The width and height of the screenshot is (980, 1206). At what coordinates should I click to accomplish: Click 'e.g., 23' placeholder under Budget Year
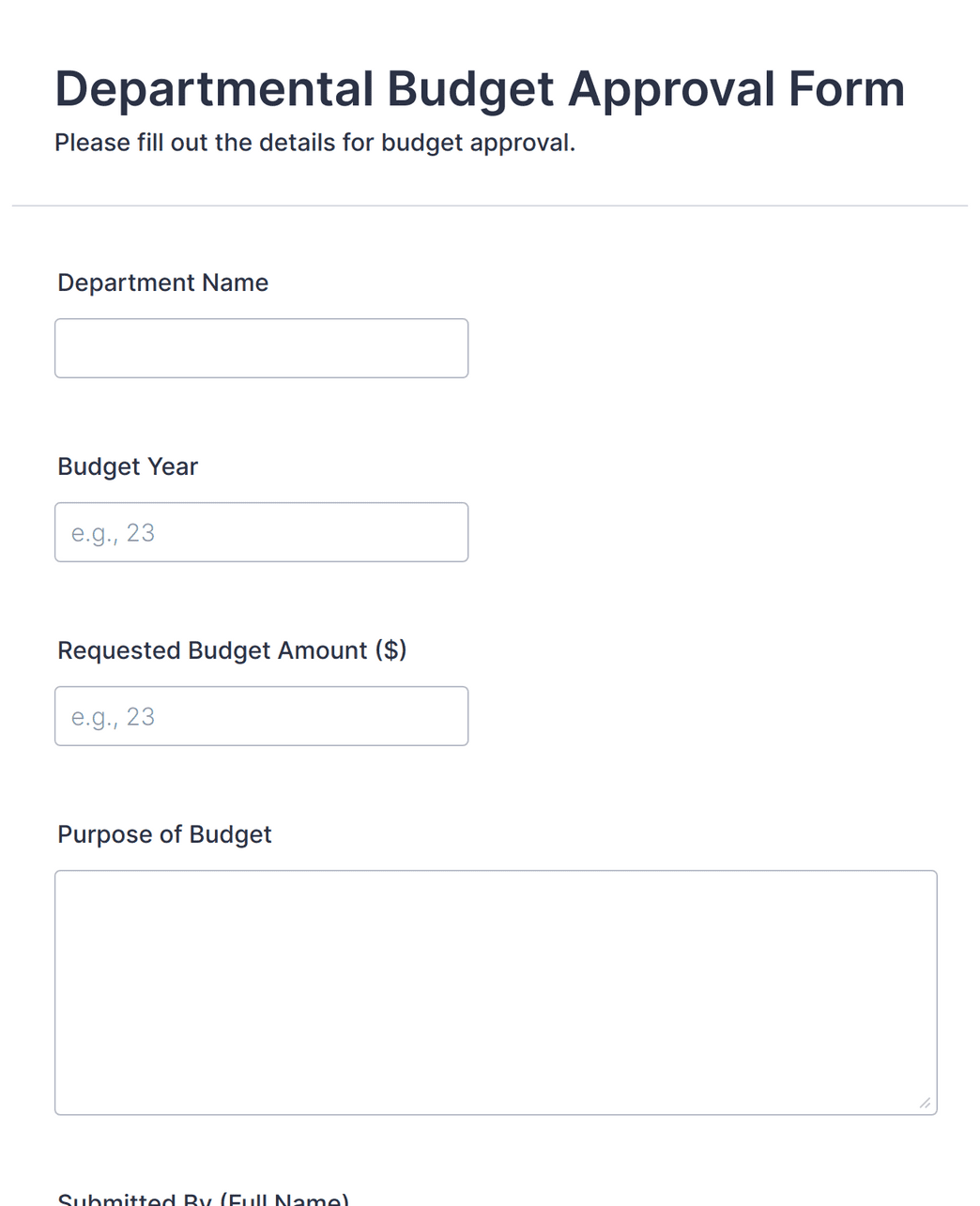coord(113,533)
